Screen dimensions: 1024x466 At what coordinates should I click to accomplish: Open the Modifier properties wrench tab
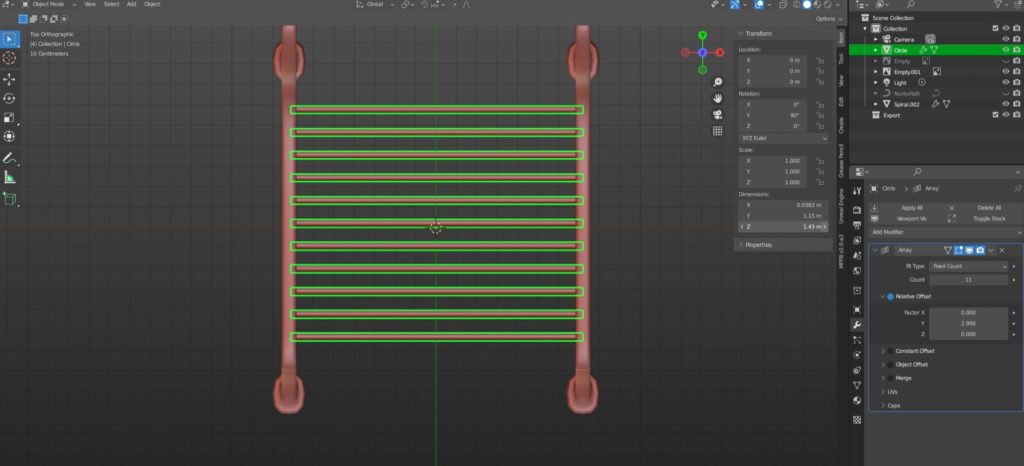click(x=857, y=325)
